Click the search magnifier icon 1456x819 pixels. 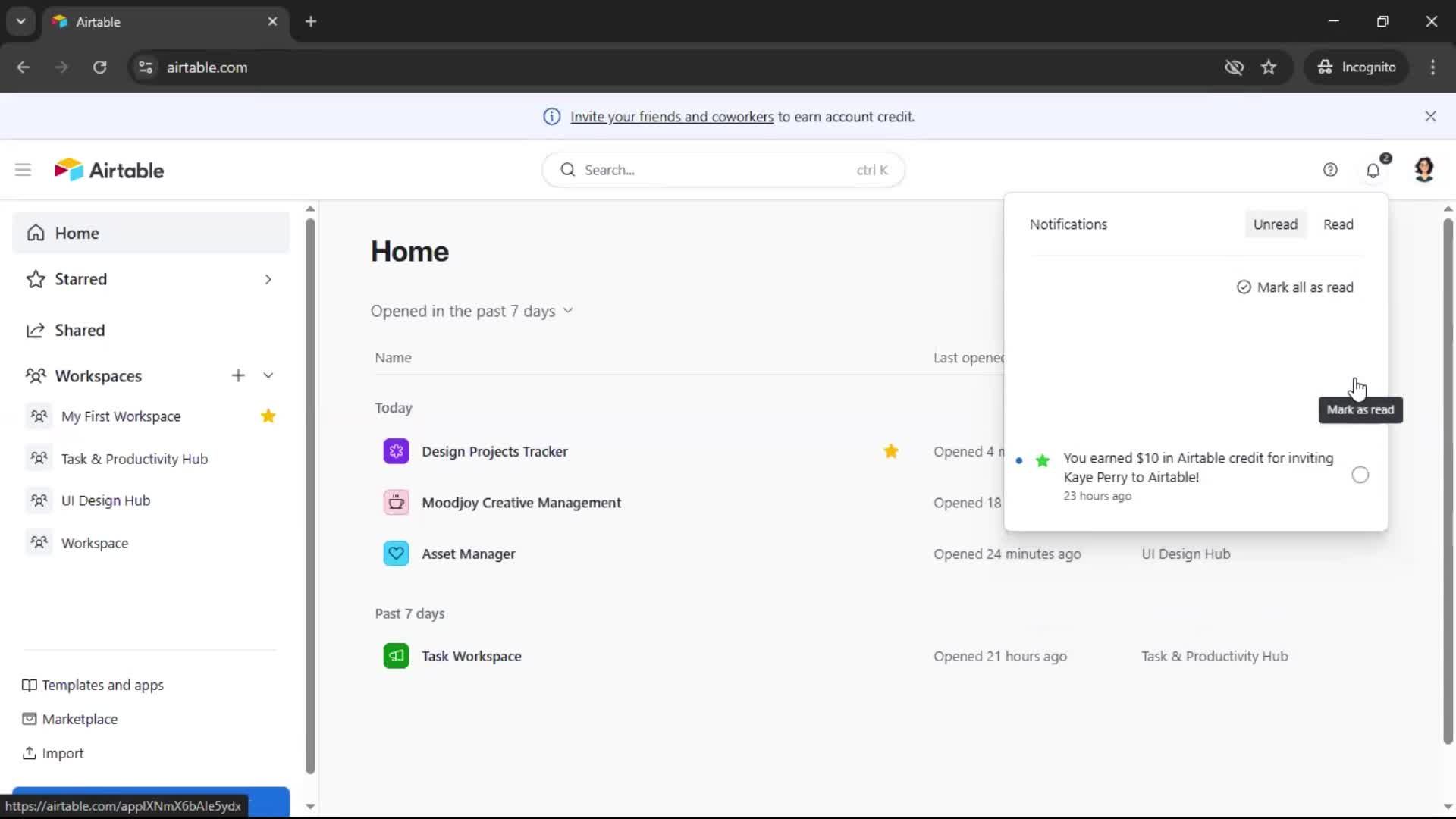(x=567, y=170)
